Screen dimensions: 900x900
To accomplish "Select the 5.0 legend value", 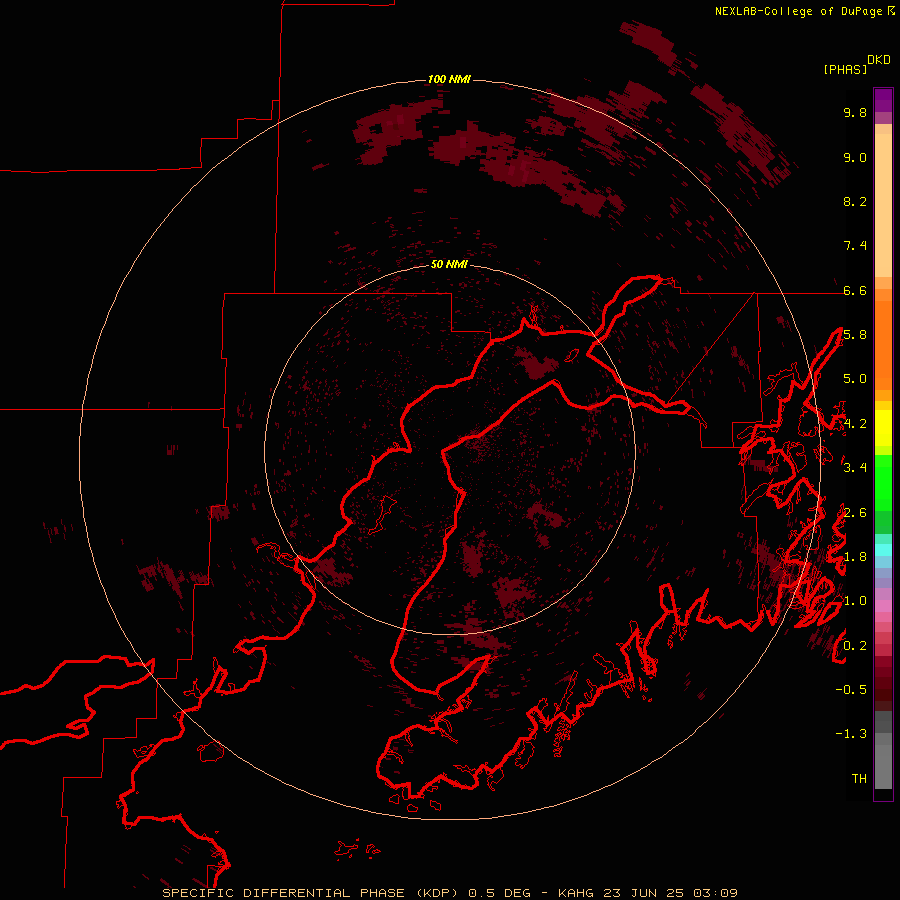I will 855,379.
